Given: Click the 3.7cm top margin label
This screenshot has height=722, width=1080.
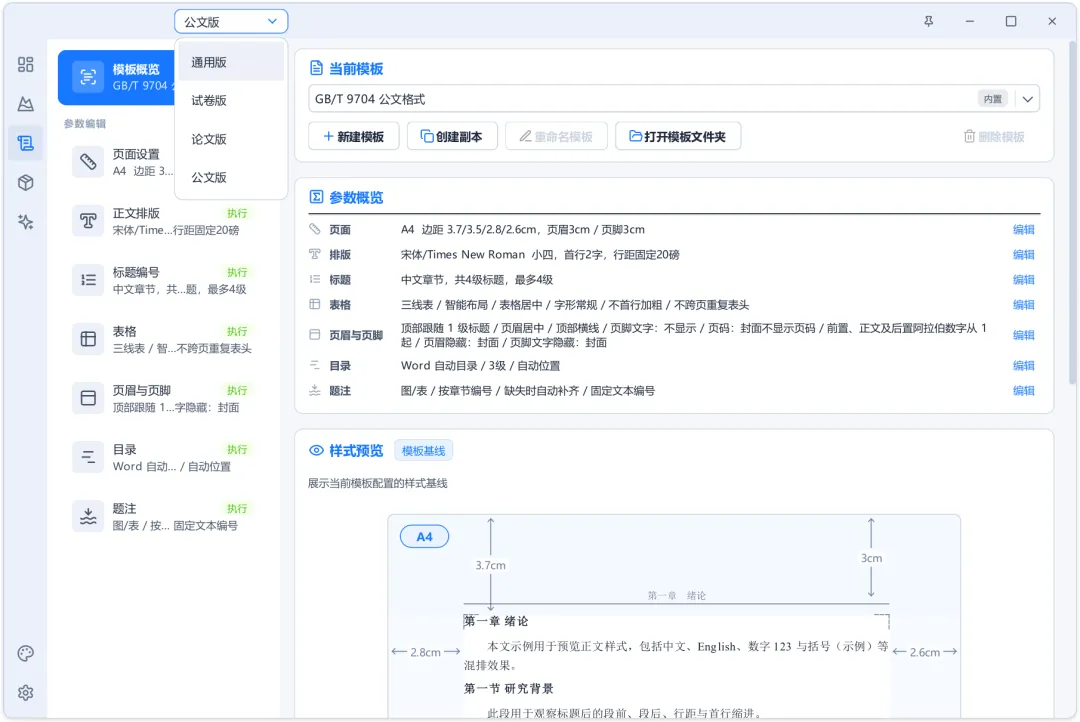Looking at the screenshot, I should click(x=490, y=566).
